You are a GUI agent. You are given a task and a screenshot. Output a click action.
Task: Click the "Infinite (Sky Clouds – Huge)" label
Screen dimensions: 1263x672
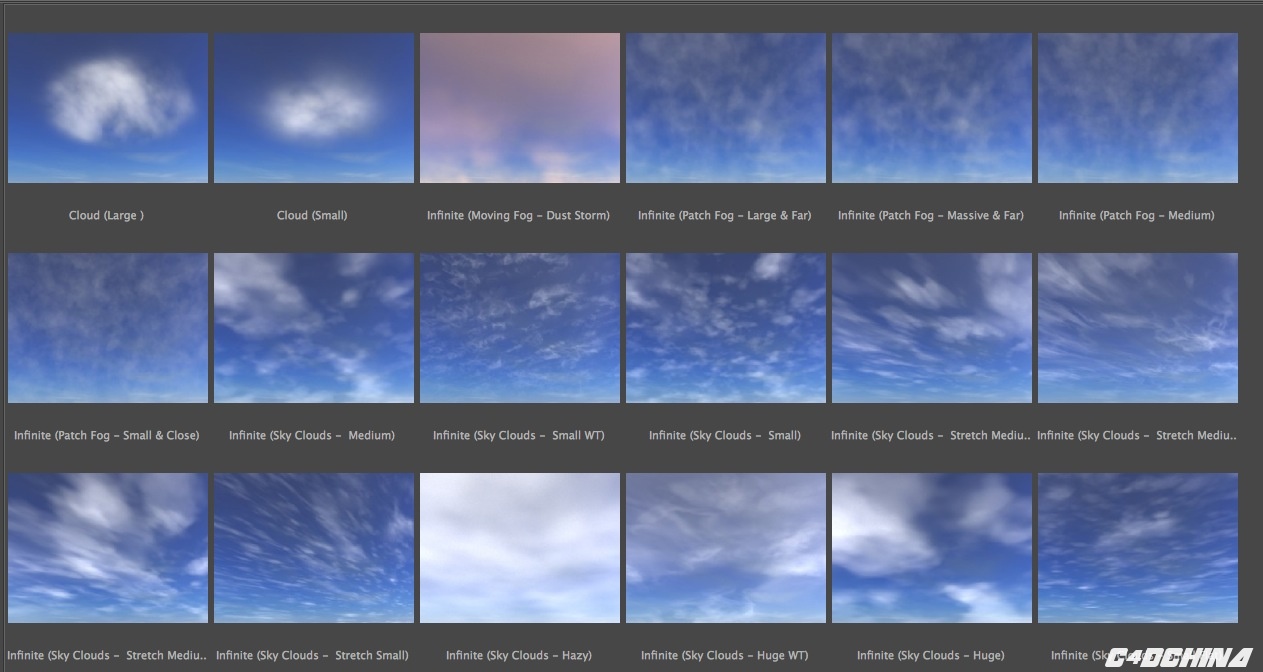[931, 655]
